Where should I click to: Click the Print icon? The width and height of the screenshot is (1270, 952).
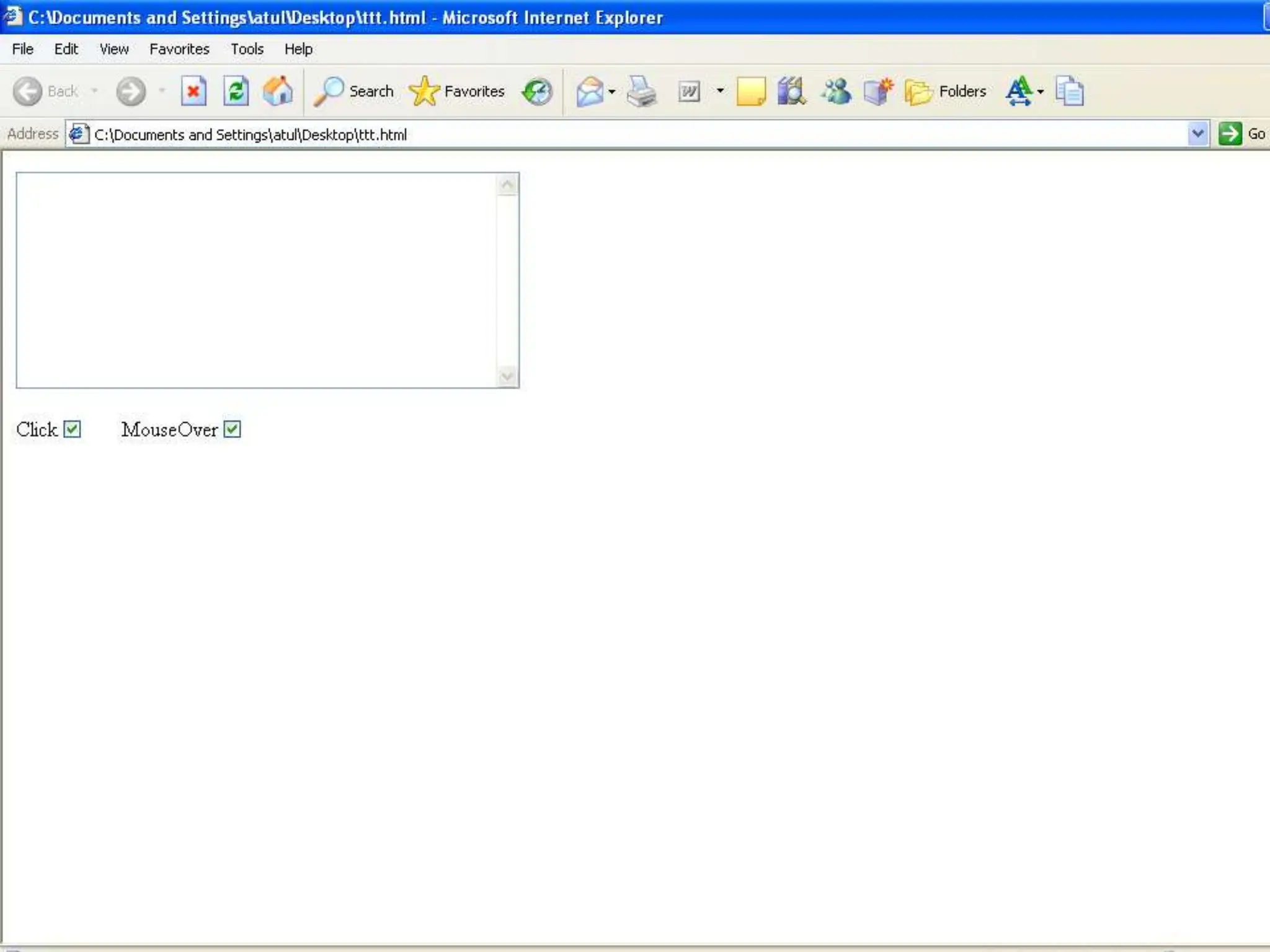[x=641, y=92]
